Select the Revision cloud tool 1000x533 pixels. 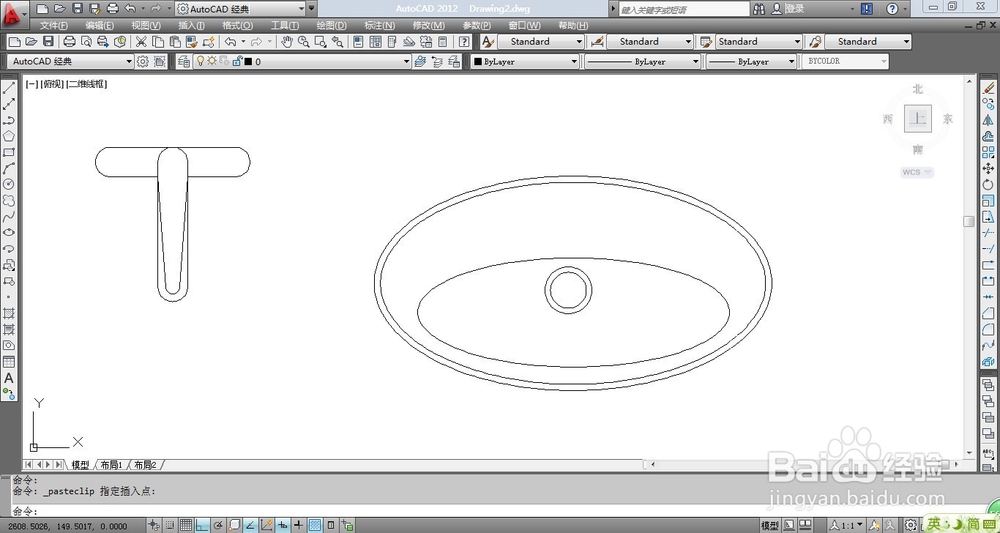[x=9, y=200]
